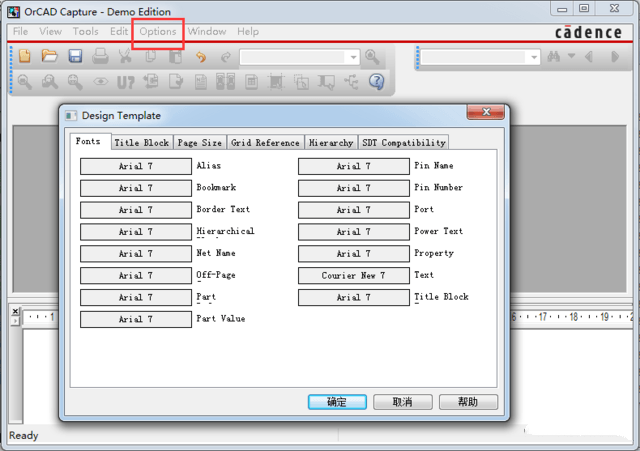Change the Title Block font button

(x=354, y=297)
